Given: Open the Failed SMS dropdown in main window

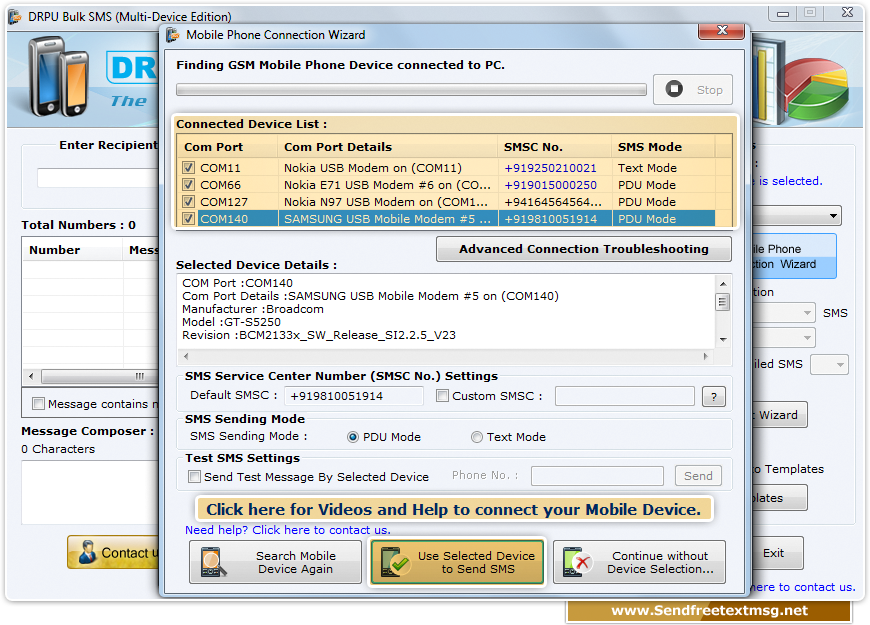Looking at the screenshot, I should (829, 364).
